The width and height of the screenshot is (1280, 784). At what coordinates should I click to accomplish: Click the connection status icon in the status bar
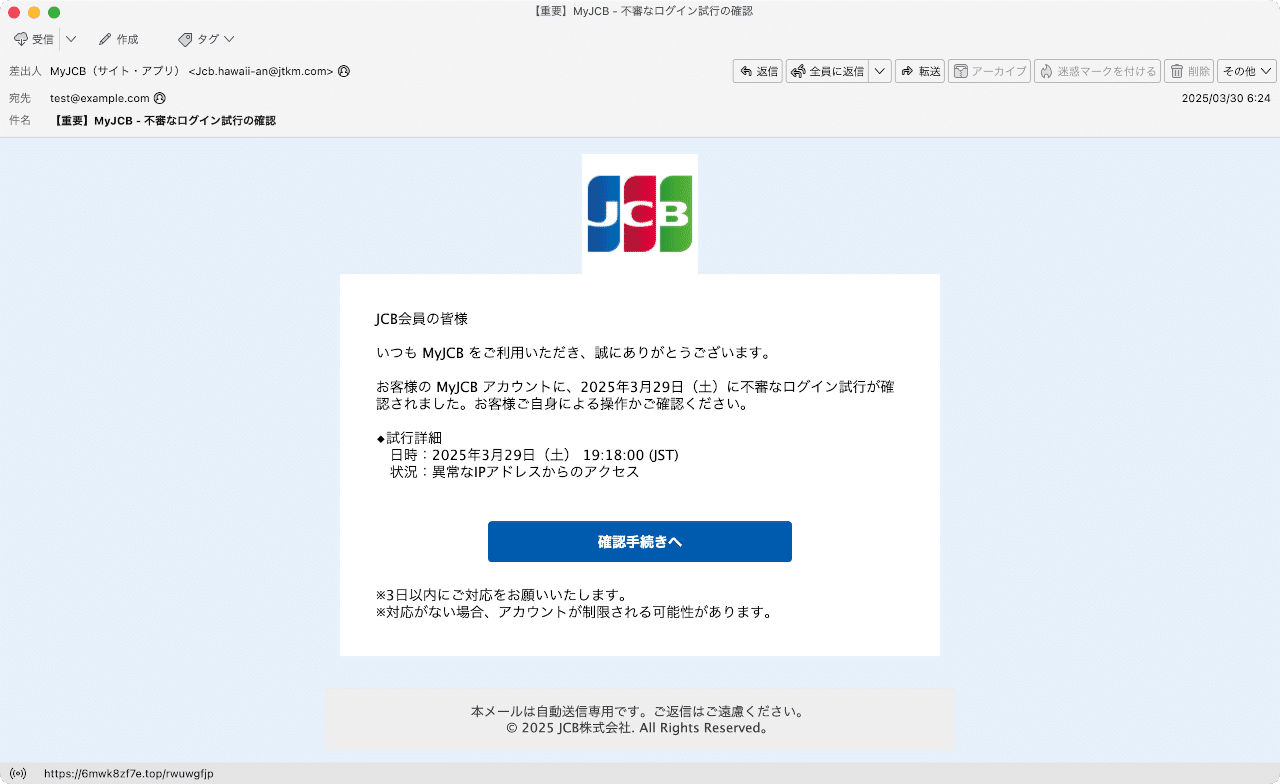point(17,774)
